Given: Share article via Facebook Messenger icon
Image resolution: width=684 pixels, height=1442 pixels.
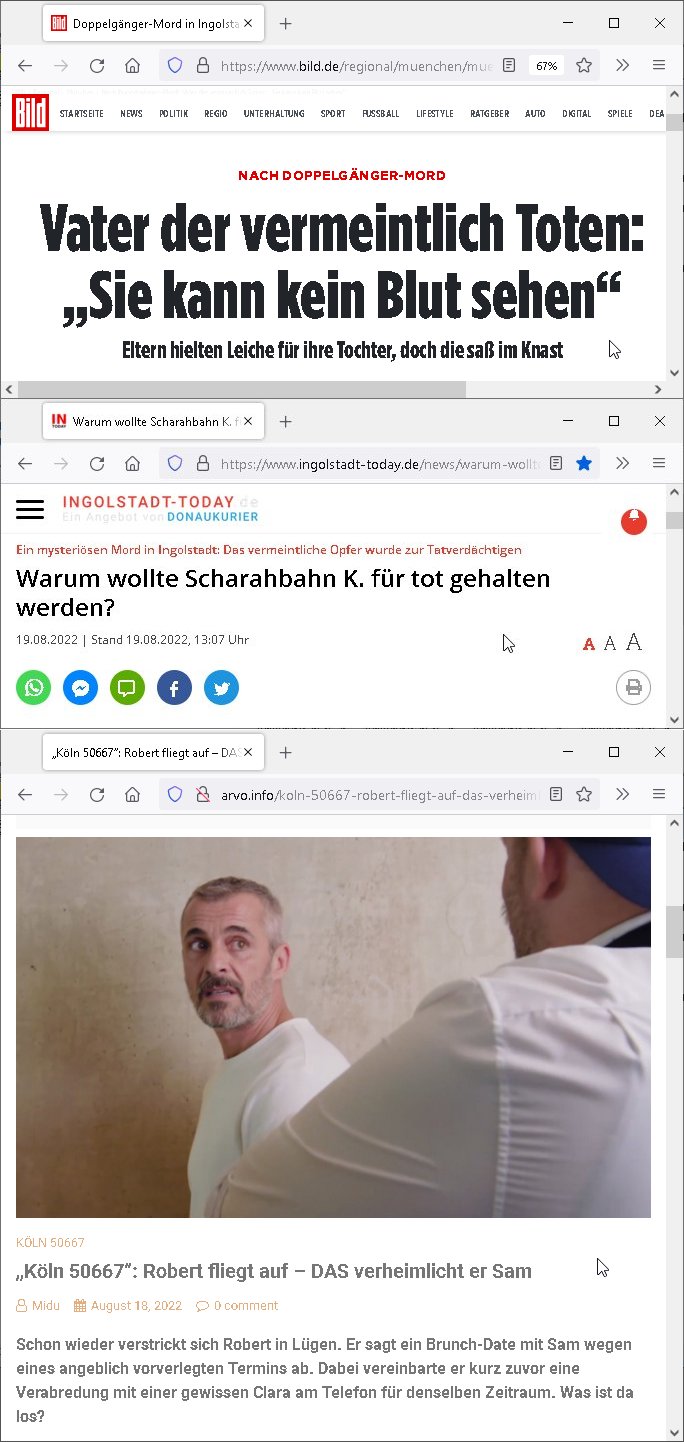Looking at the screenshot, I should coord(80,688).
